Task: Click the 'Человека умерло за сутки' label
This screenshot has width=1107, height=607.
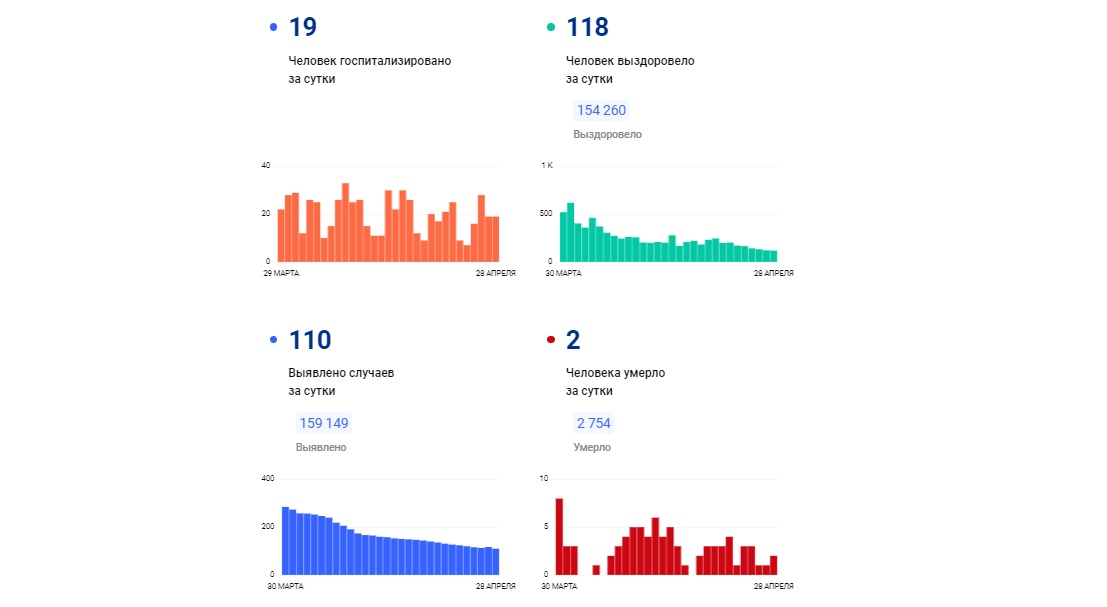Action: [x=615, y=382]
